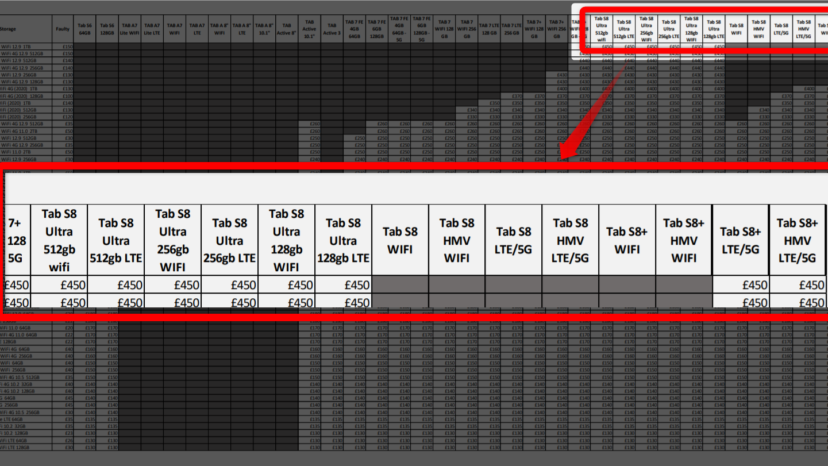
Task: Select the enlarged Tab S8 Ultra 512gb LTE header
Action: click(x=116, y=240)
